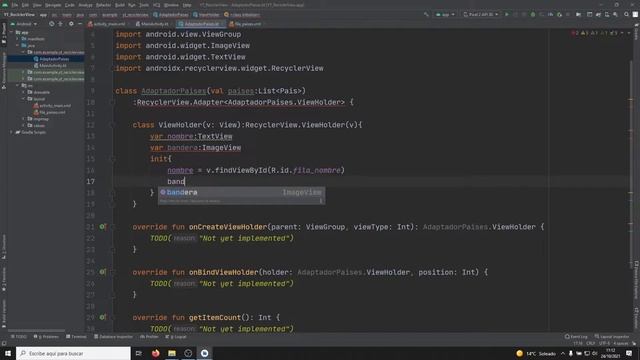Expand the manifests folder
Viewport: 640px width, 360px height.
(18, 39)
